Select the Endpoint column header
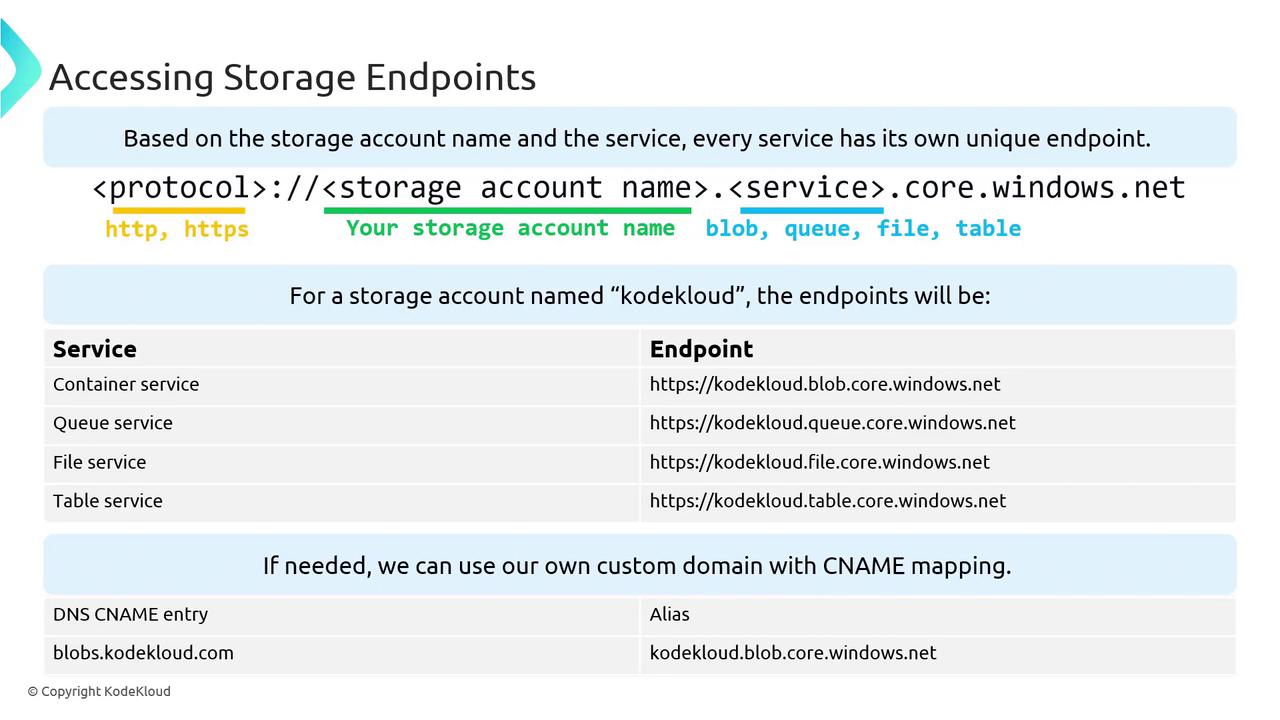The image size is (1280, 720). (701, 349)
